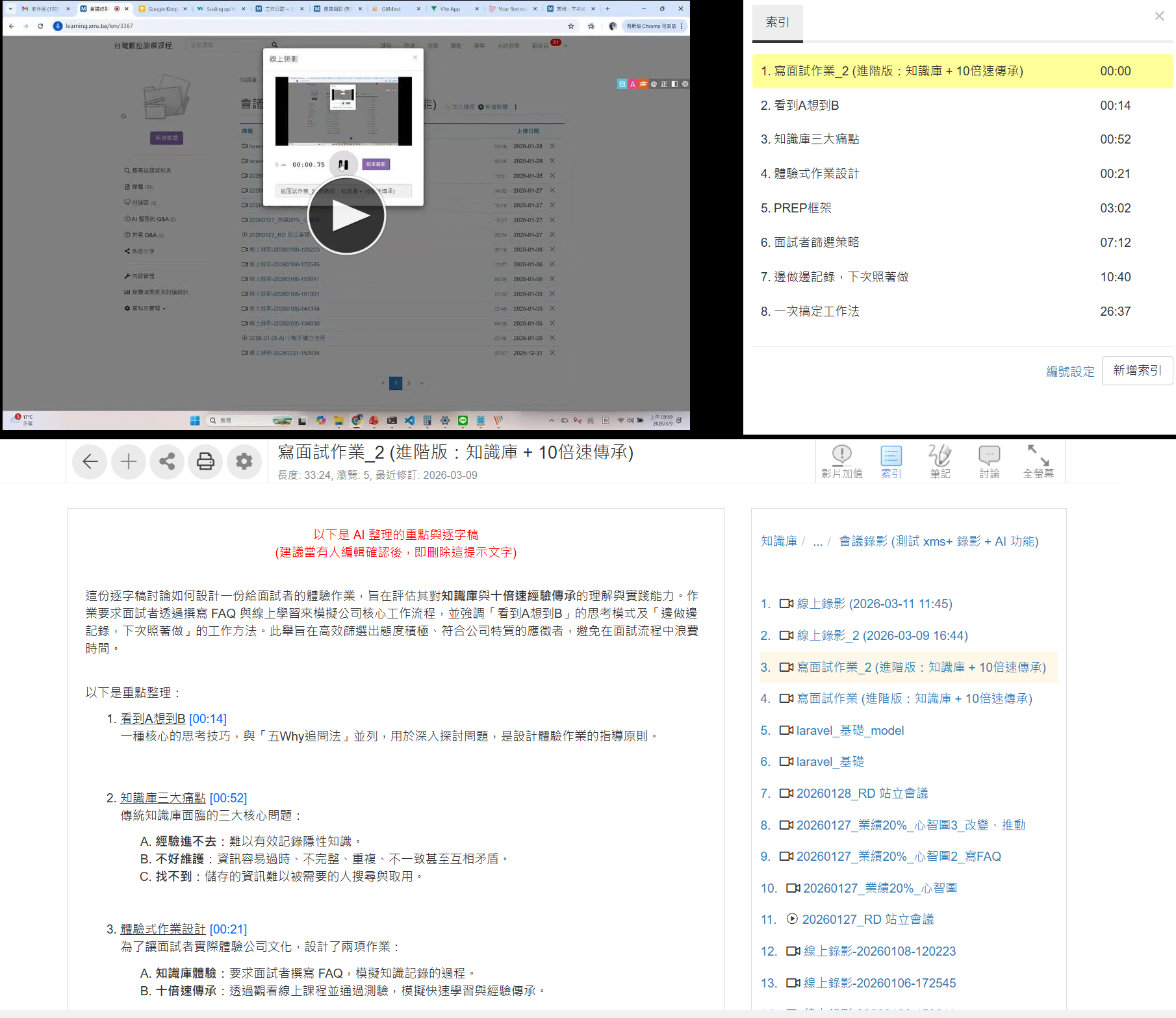Jump to index item 8 一次搞定工作法
The height and width of the screenshot is (1018, 1176).
[816, 312]
